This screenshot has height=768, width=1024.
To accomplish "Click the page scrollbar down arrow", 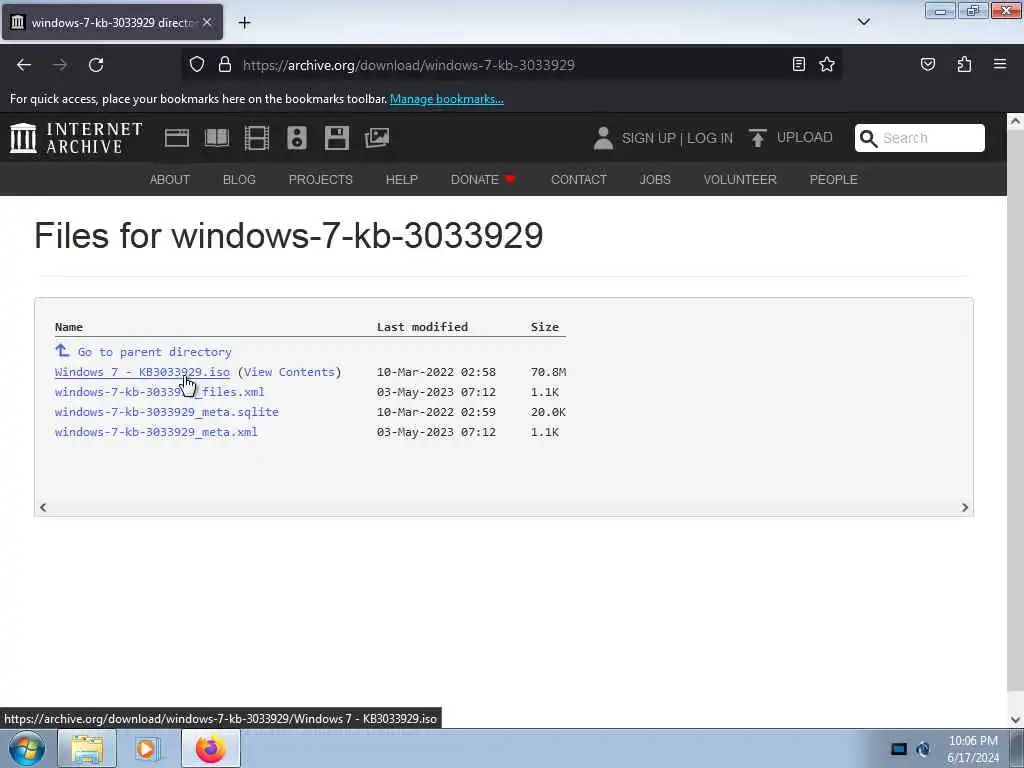I will click(1015, 720).
